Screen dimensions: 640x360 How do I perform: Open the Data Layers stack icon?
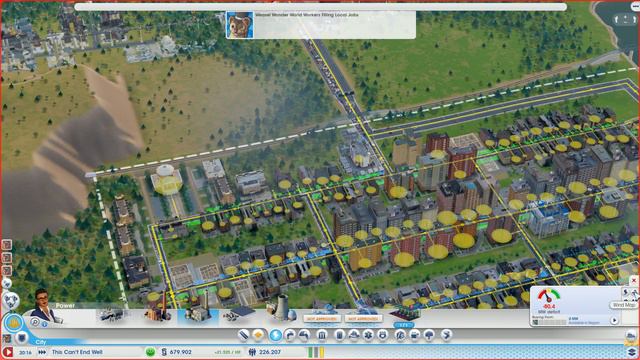[x=632, y=351]
